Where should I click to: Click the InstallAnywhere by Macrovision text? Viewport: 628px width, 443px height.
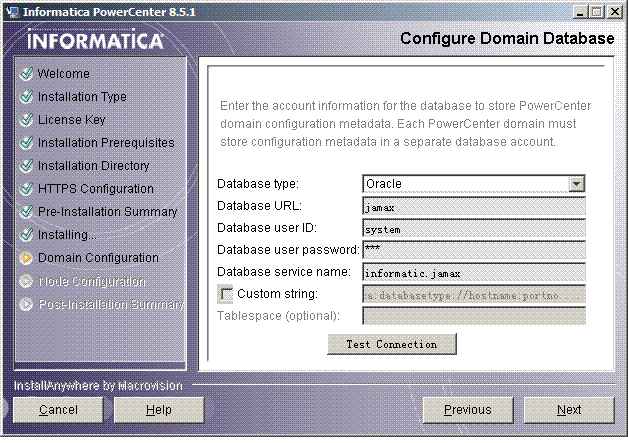pyautogui.click(x=98, y=386)
